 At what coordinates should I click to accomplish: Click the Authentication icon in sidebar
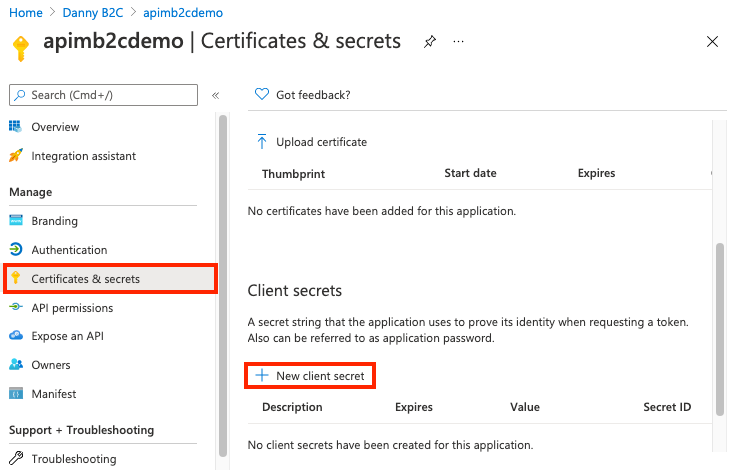click(15, 250)
